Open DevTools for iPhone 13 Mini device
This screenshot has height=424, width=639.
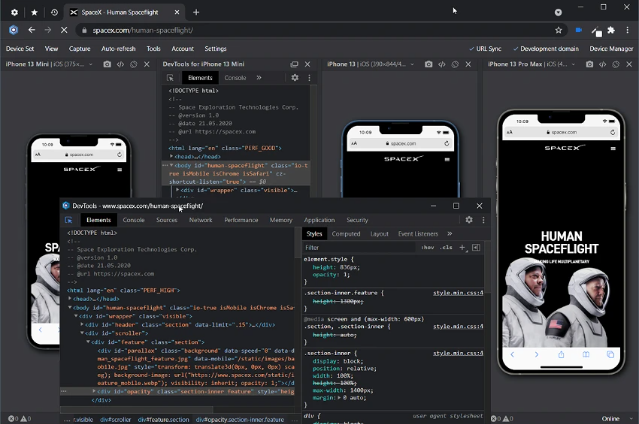pyautogui.click(x=120, y=64)
